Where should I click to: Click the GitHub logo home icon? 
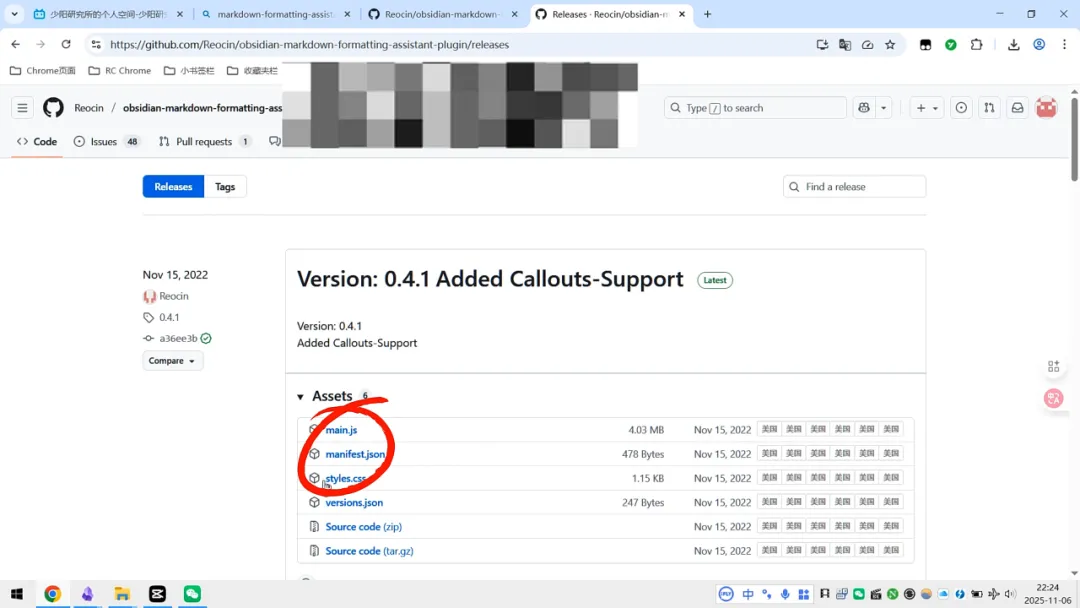click(x=53, y=108)
